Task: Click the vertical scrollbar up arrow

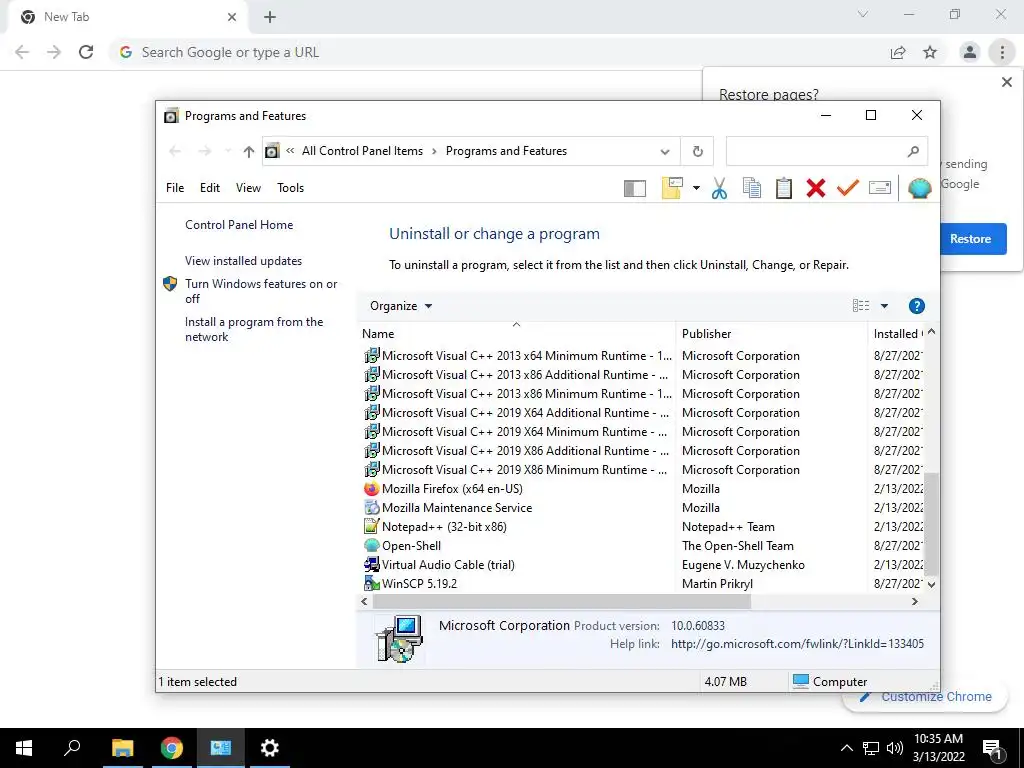Action: (x=932, y=332)
